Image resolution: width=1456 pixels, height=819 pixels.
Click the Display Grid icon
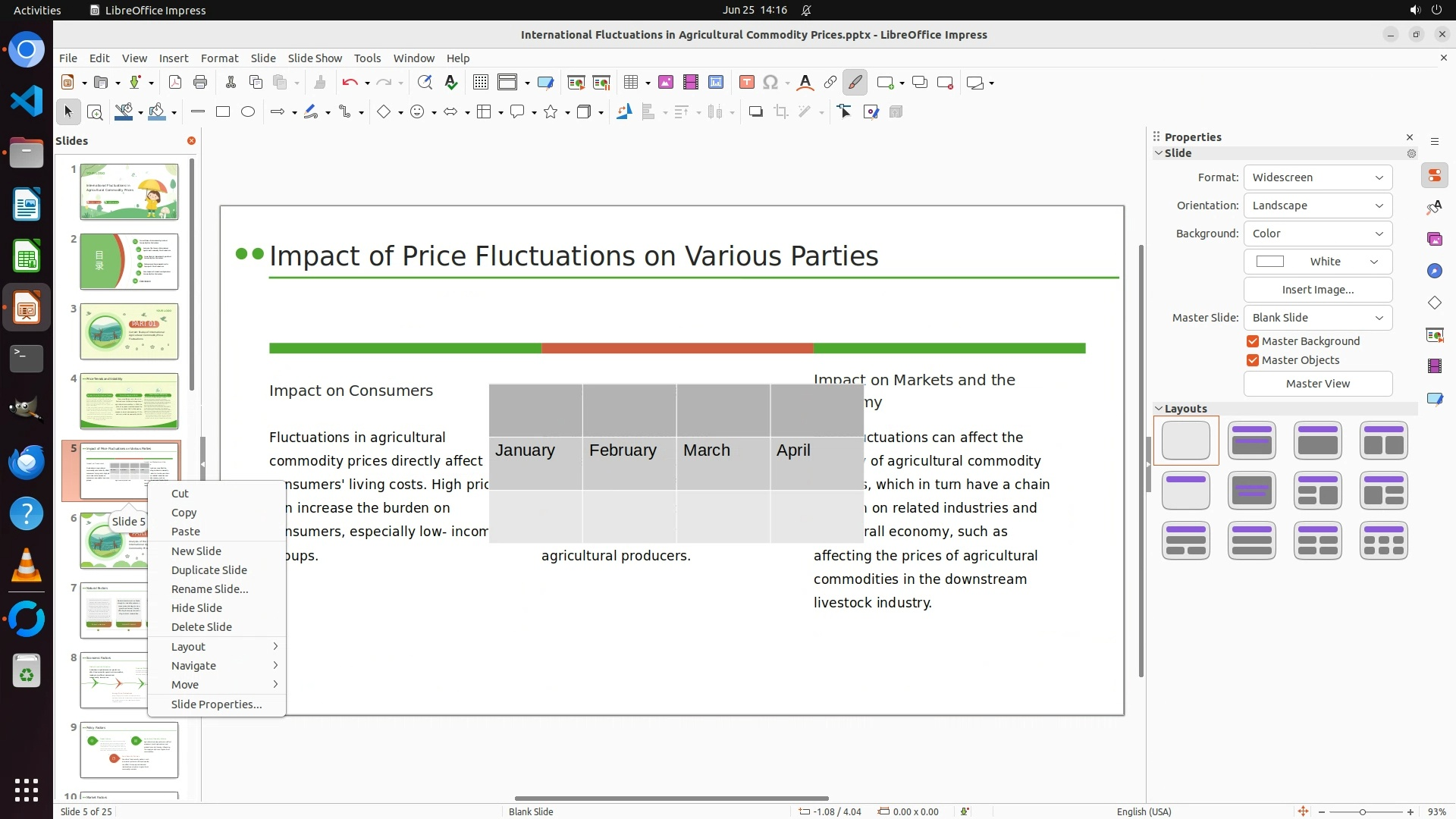[480, 83]
